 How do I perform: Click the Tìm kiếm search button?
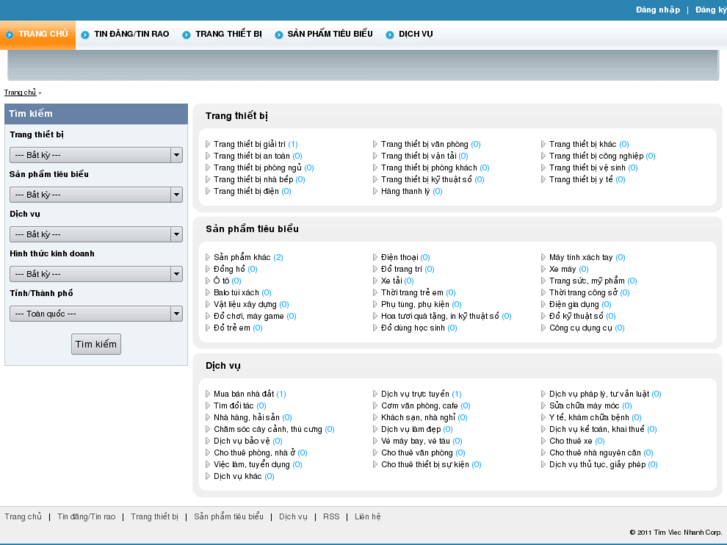tap(96, 344)
